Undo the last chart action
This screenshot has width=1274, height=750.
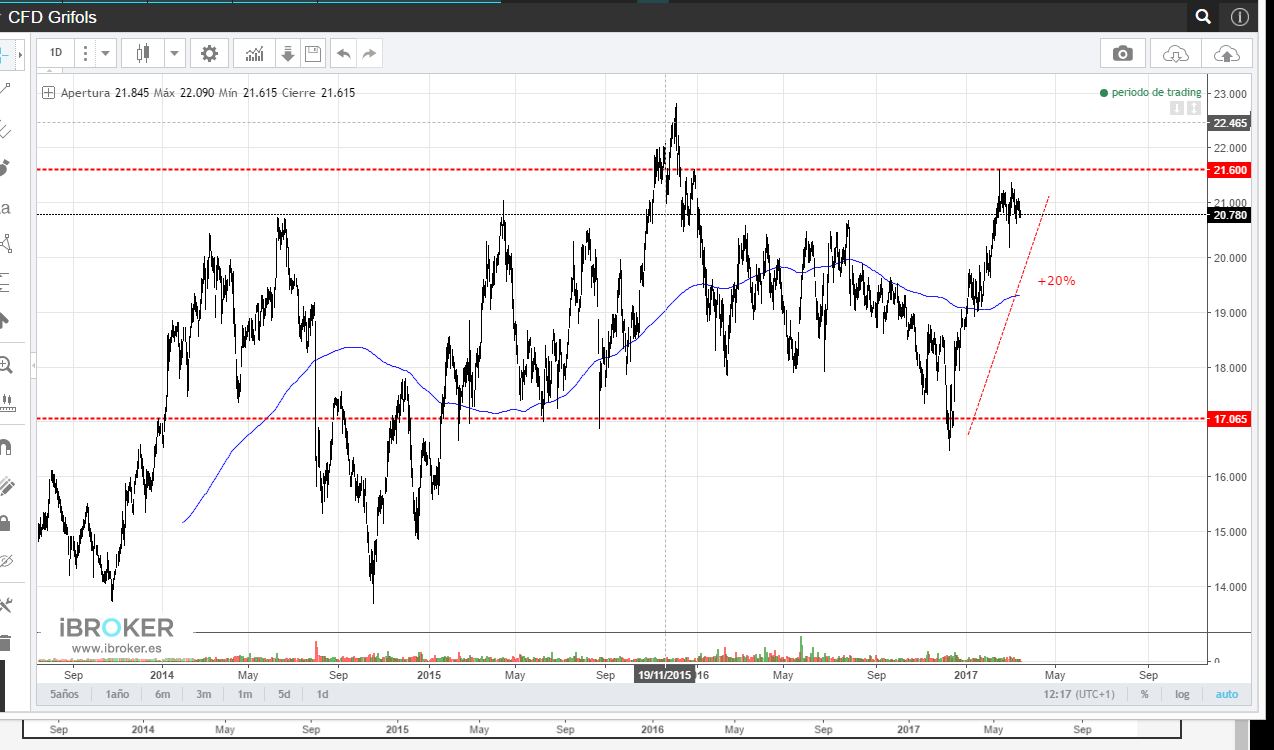point(343,53)
